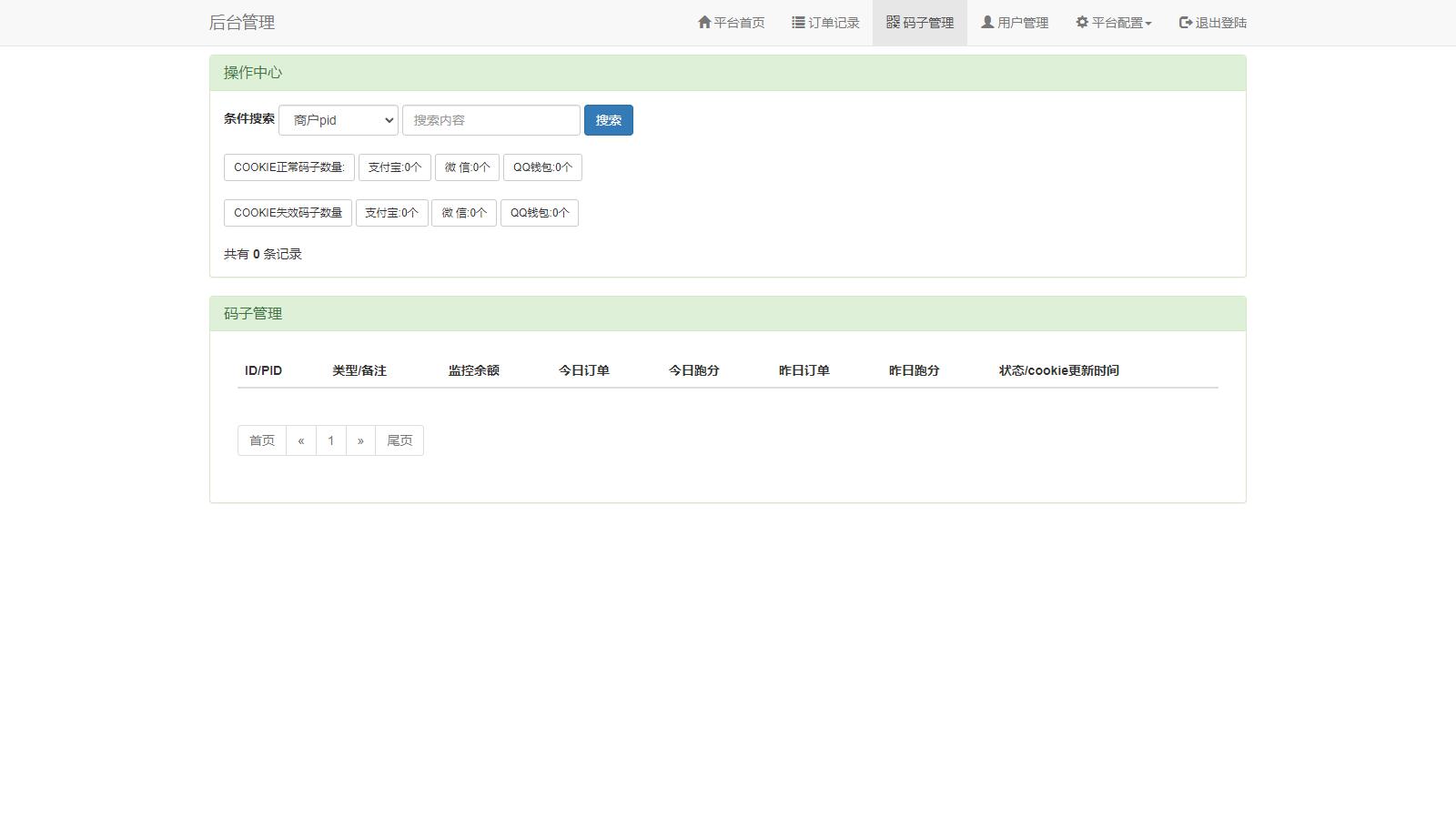Focus the 搜索内容 input field

click(491, 120)
